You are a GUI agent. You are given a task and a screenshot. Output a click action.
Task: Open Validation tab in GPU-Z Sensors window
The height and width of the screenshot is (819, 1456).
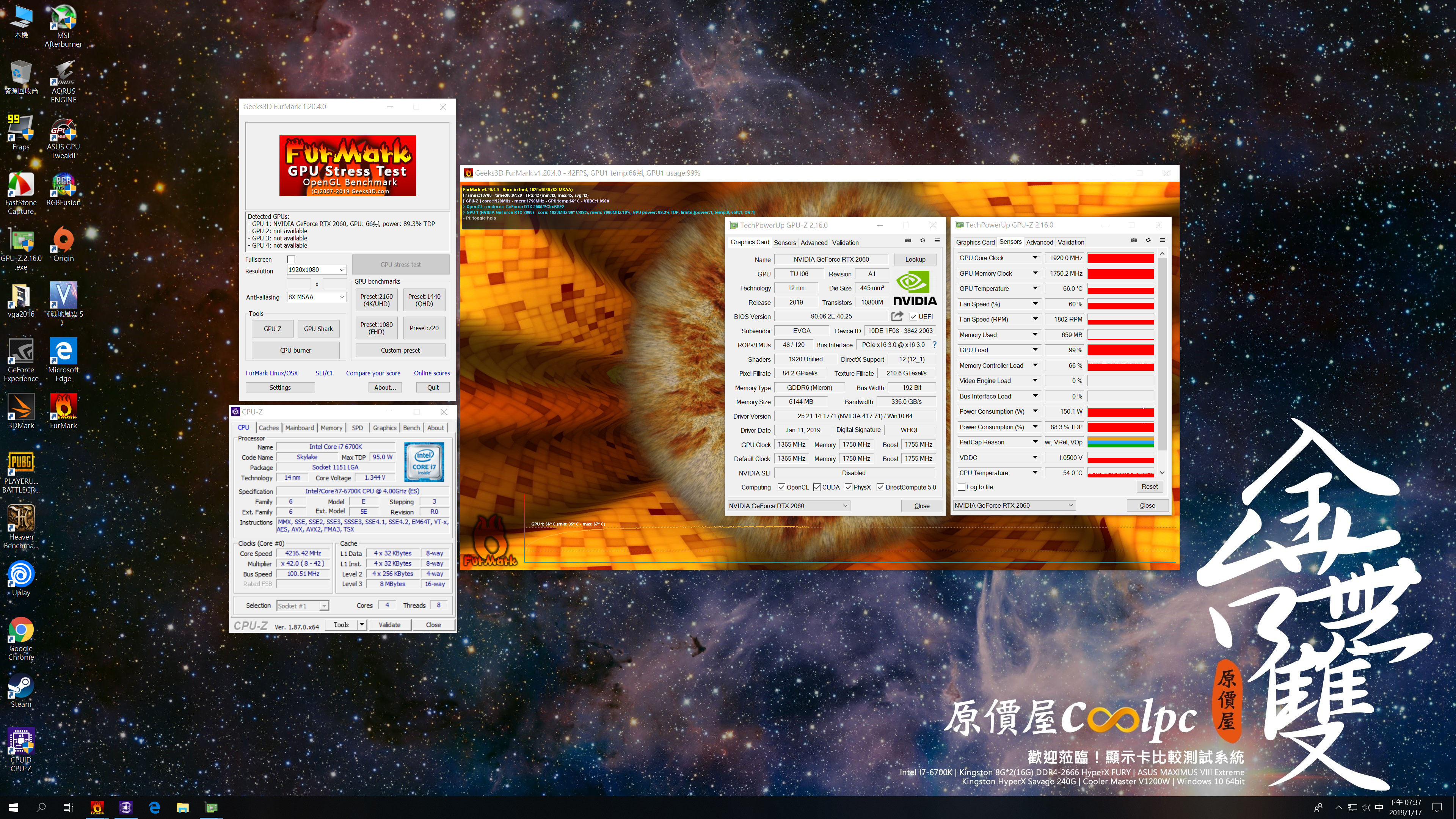click(1070, 242)
